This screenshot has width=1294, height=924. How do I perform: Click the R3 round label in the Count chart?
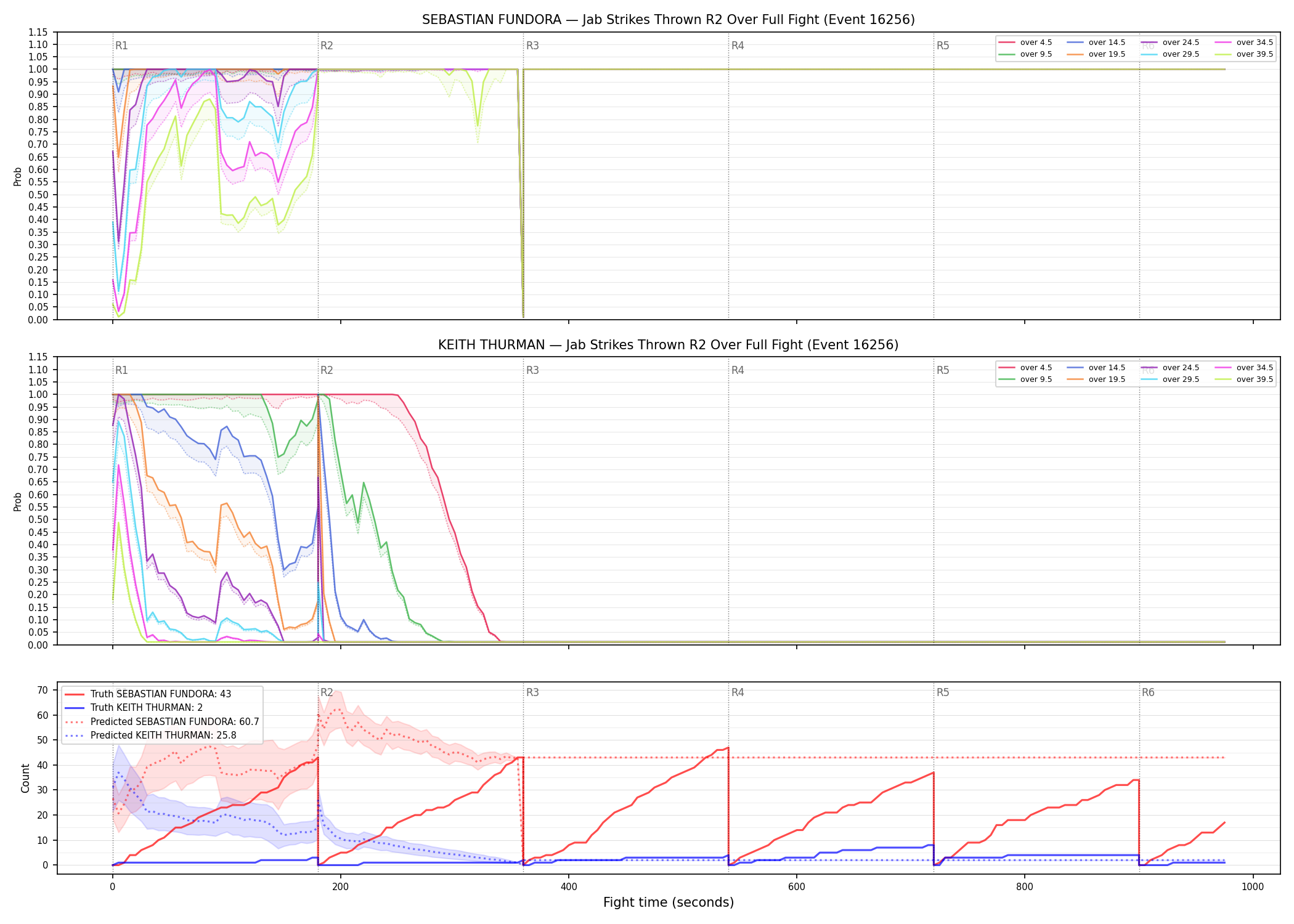pos(532,692)
